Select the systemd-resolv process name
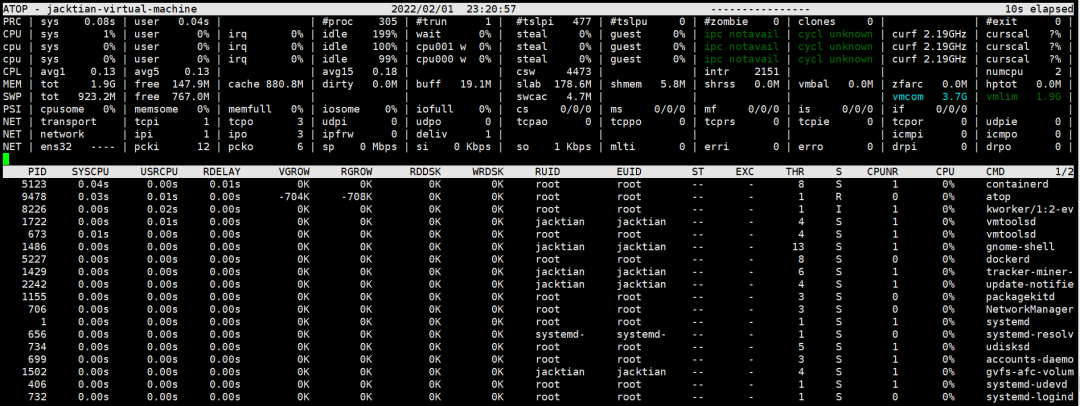 1030,334
